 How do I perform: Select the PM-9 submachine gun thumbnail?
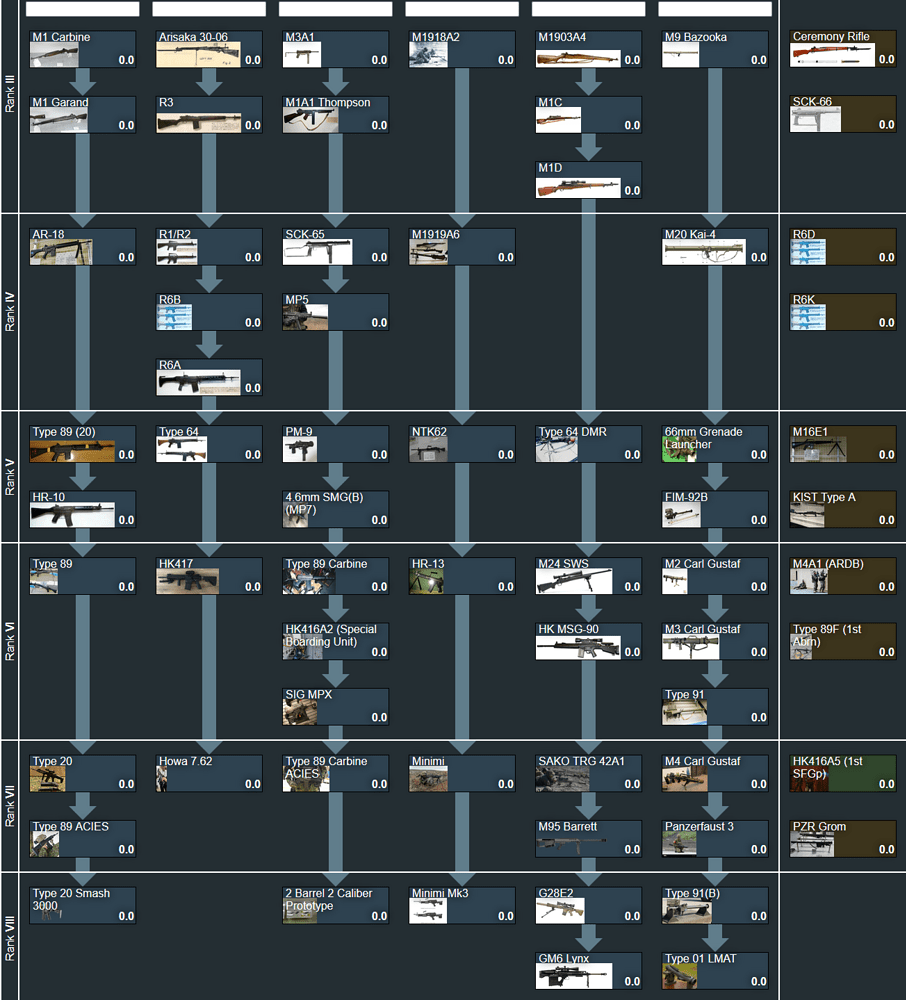[x=300, y=450]
